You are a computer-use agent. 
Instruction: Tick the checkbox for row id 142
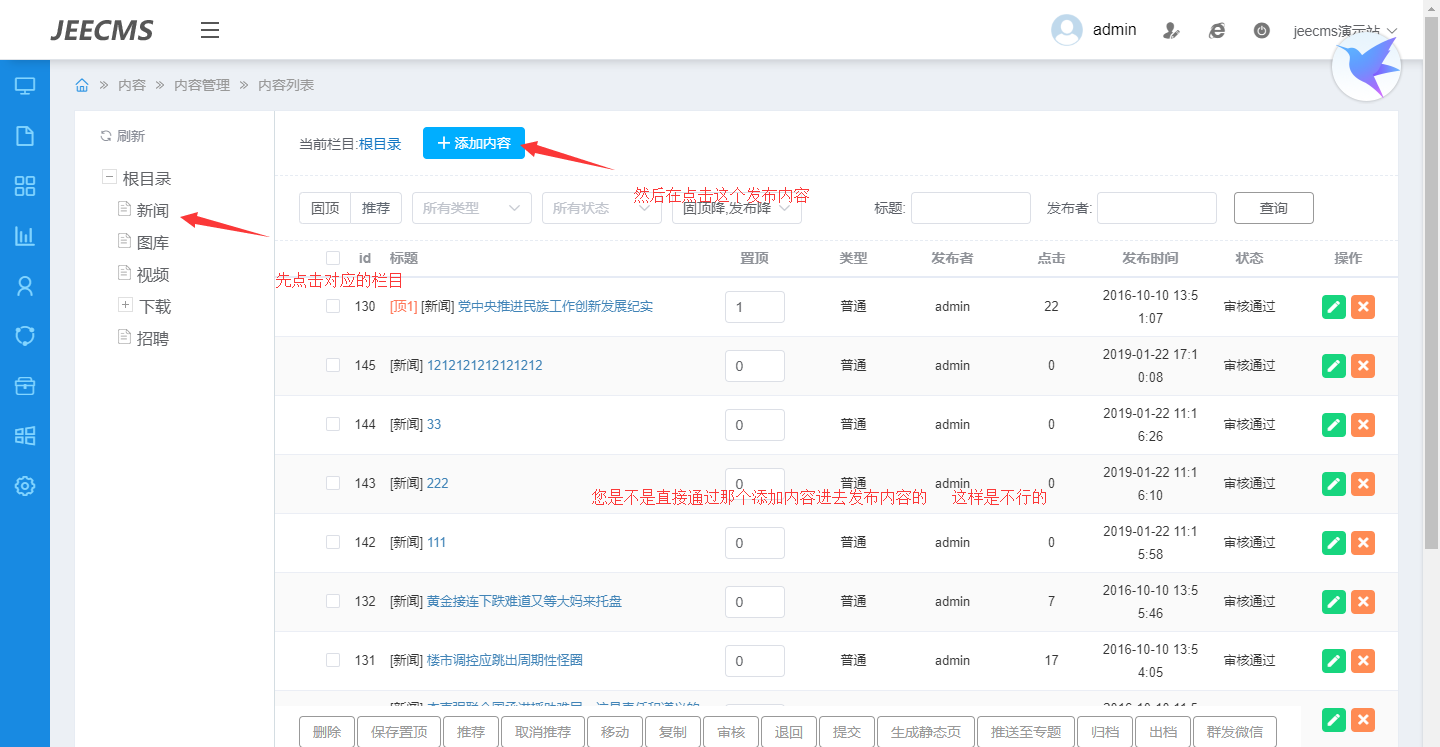point(333,542)
